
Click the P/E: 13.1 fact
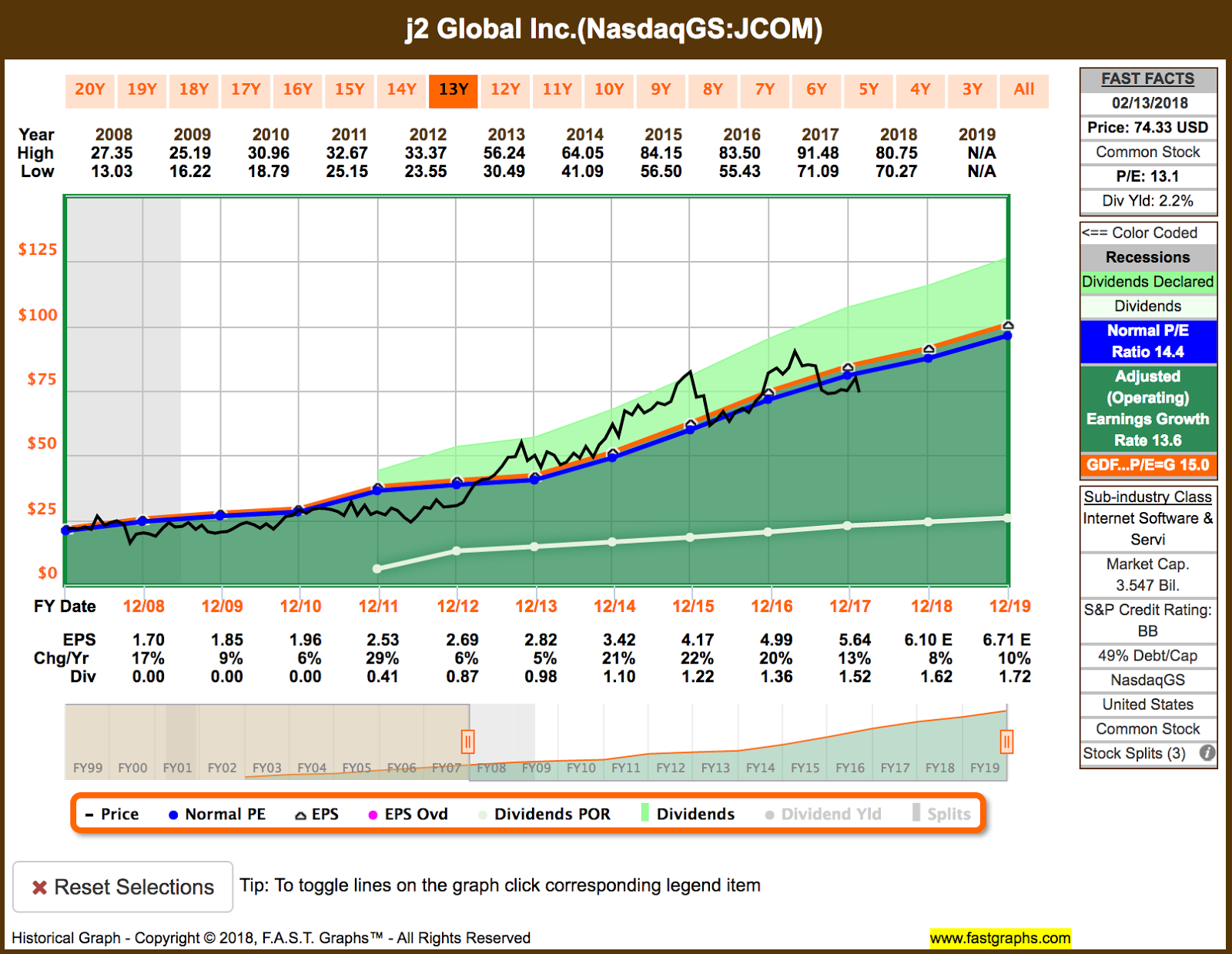[1148, 176]
